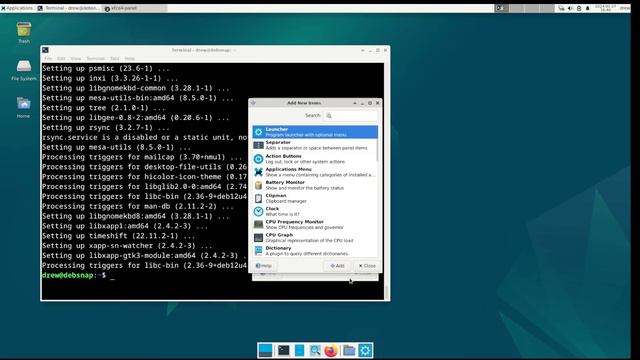Choose the Dictionary plugin icon
Viewport: 640px width, 360px height.
(258, 250)
